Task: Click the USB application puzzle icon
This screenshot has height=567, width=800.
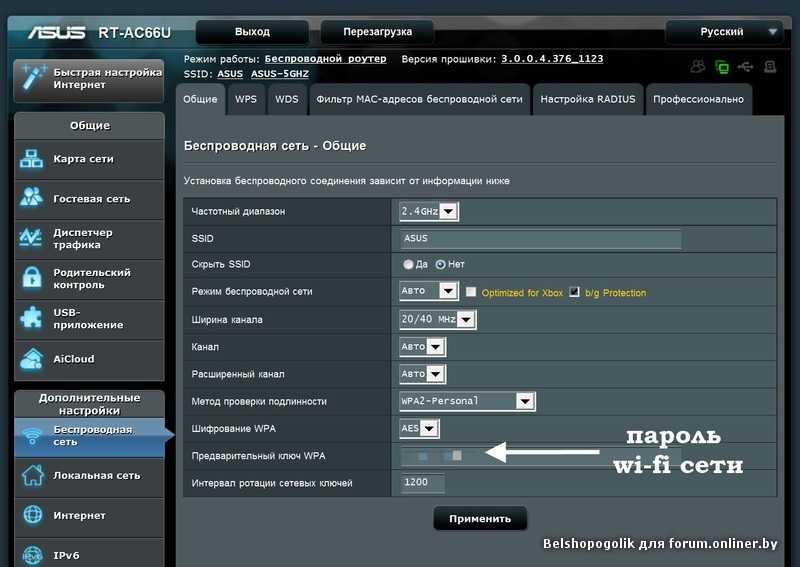Action: (x=31, y=318)
